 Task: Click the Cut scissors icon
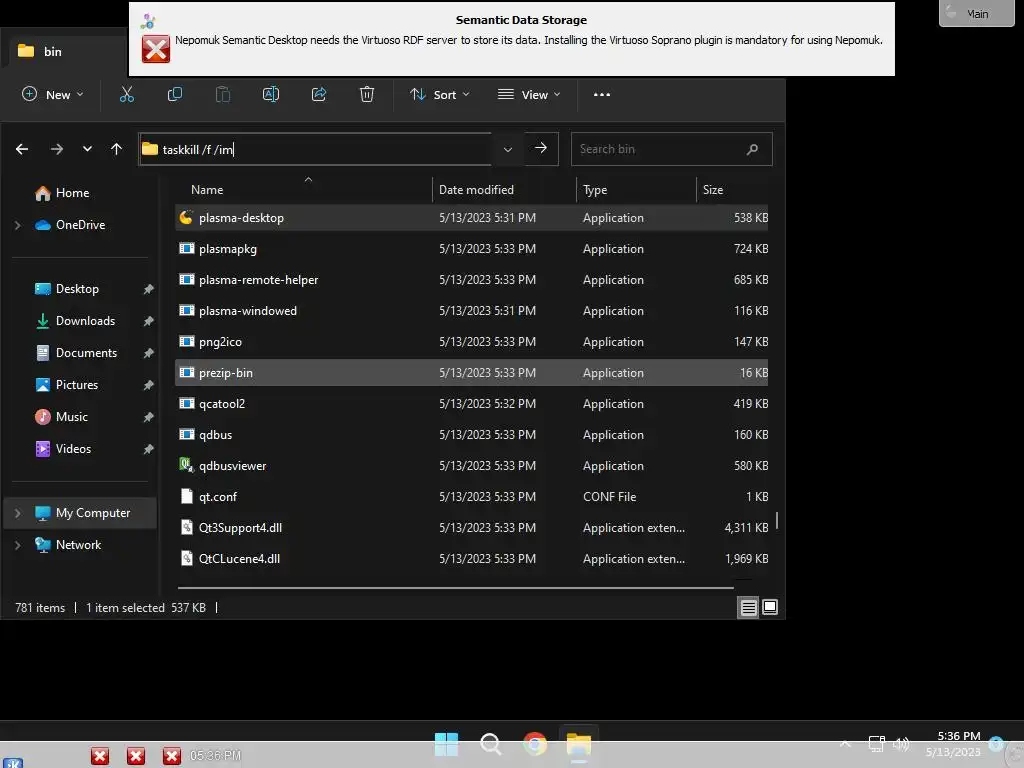pos(127,95)
